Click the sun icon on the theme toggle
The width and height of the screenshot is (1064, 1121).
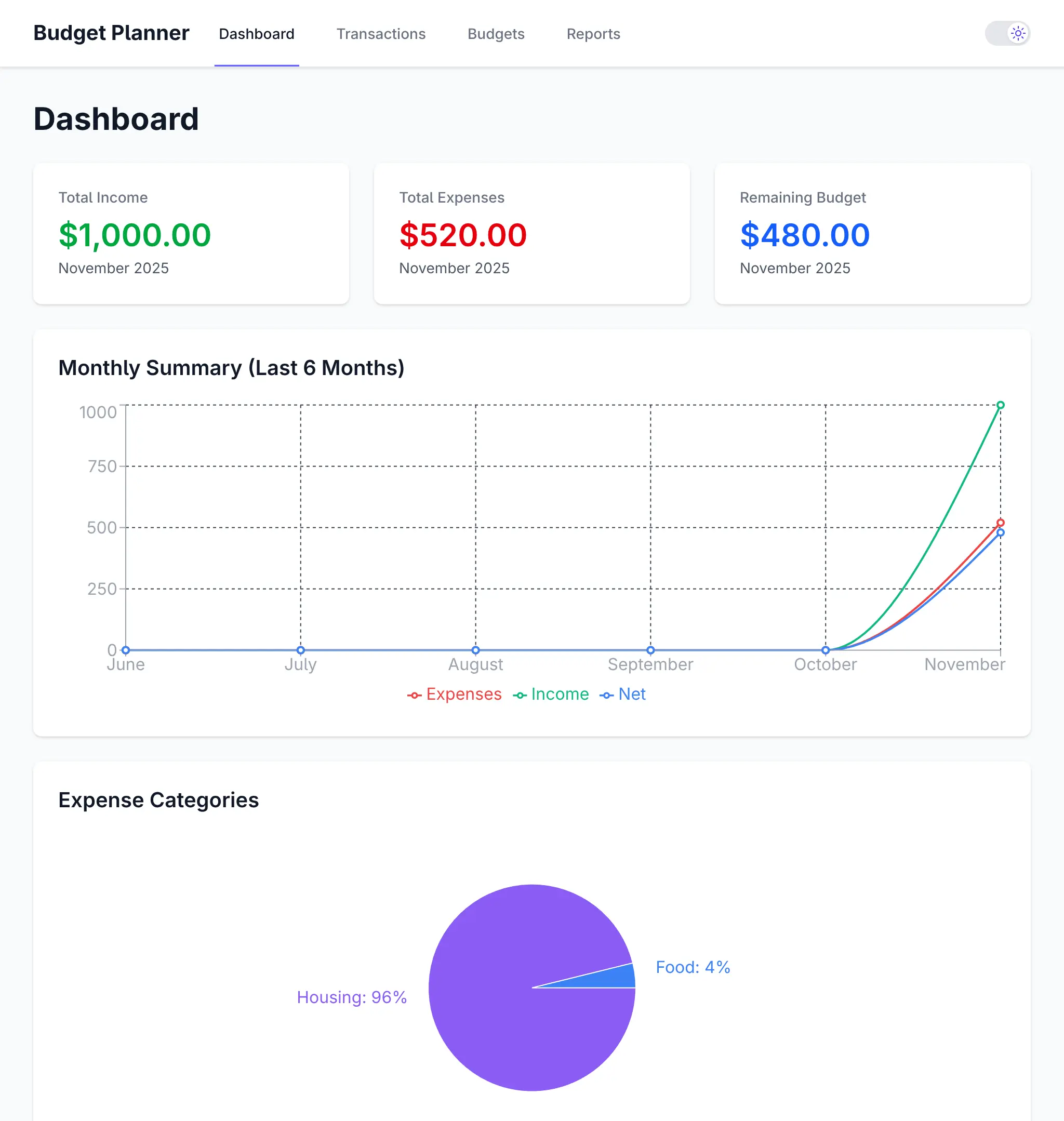click(x=1019, y=33)
